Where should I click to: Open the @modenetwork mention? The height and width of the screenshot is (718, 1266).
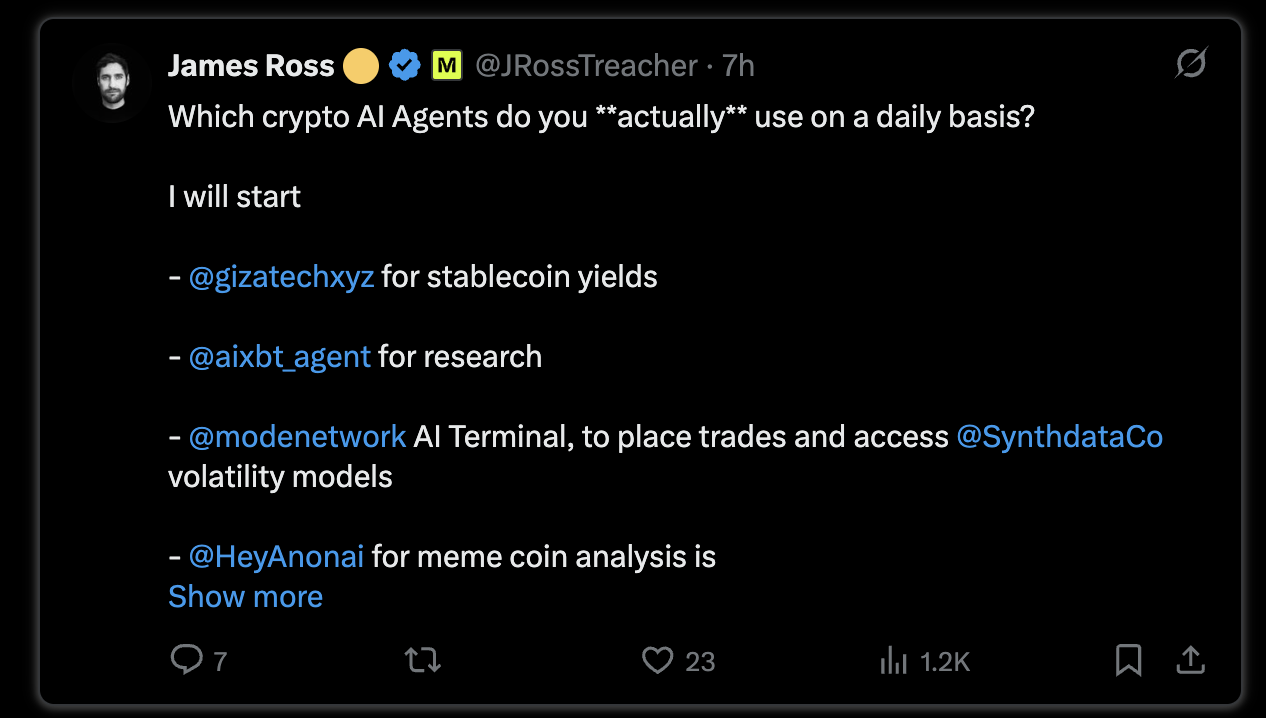pos(298,437)
